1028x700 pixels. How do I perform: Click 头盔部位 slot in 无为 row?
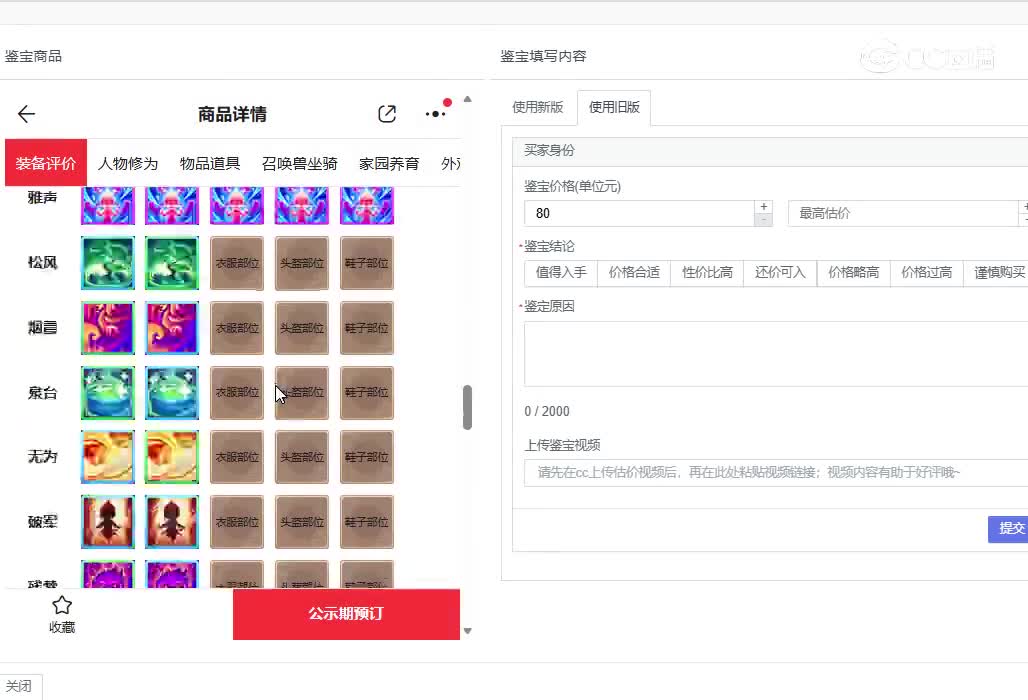tap(302, 457)
